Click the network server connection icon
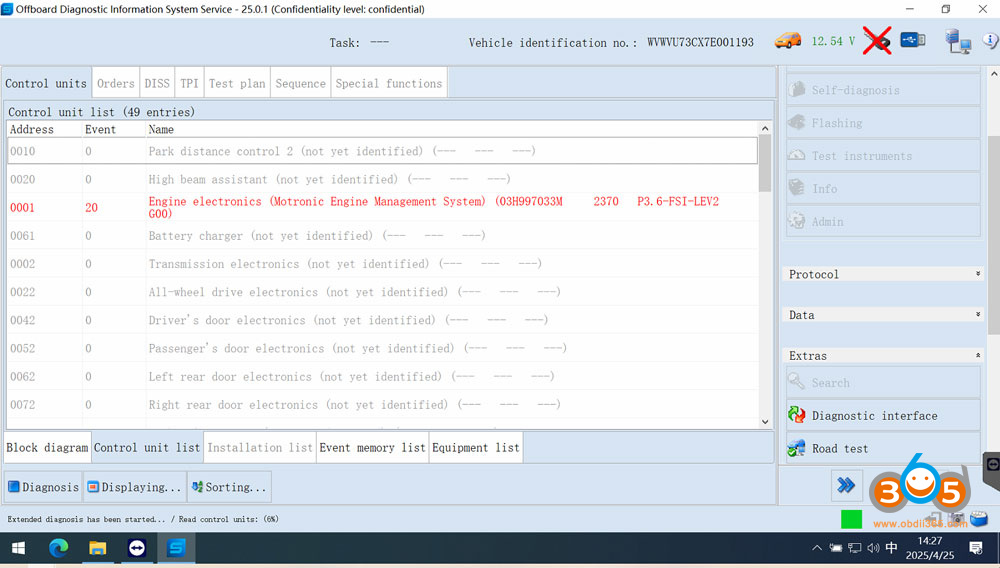Image resolution: width=1000 pixels, height=568 pixels. click(x=957, y=41)
